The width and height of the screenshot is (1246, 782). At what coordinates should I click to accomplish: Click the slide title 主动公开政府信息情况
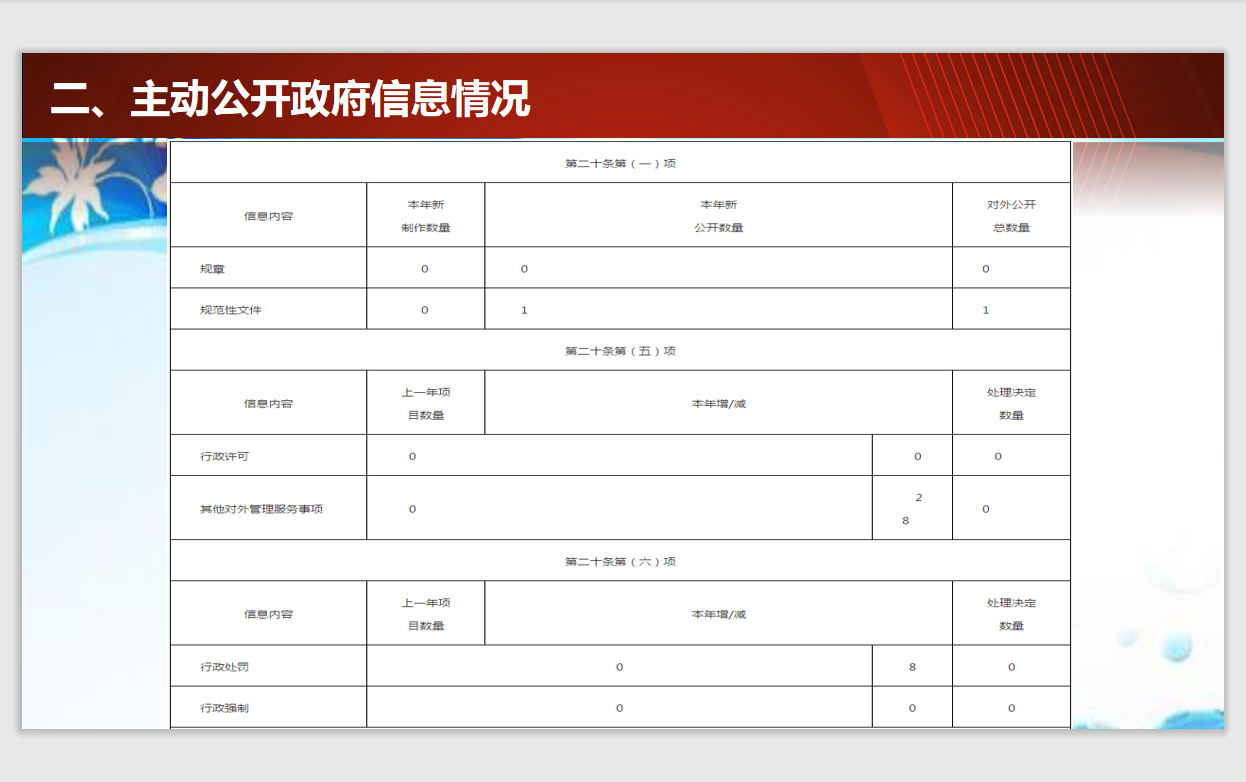(x=290, y=99)
